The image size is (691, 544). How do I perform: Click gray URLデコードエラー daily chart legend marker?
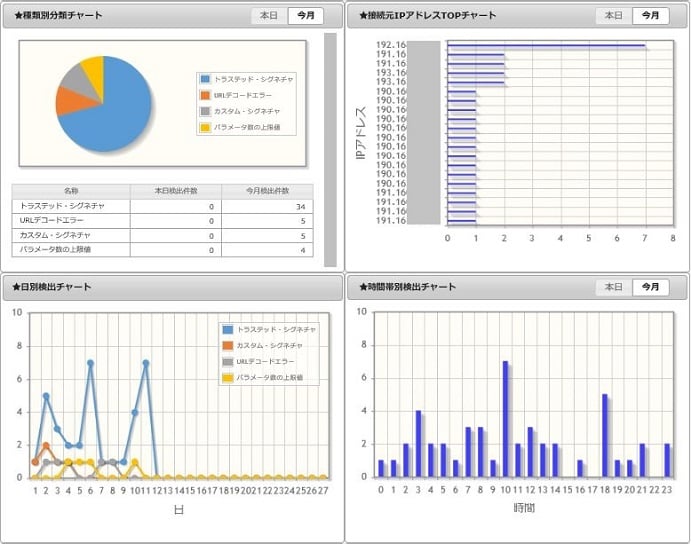227,361
